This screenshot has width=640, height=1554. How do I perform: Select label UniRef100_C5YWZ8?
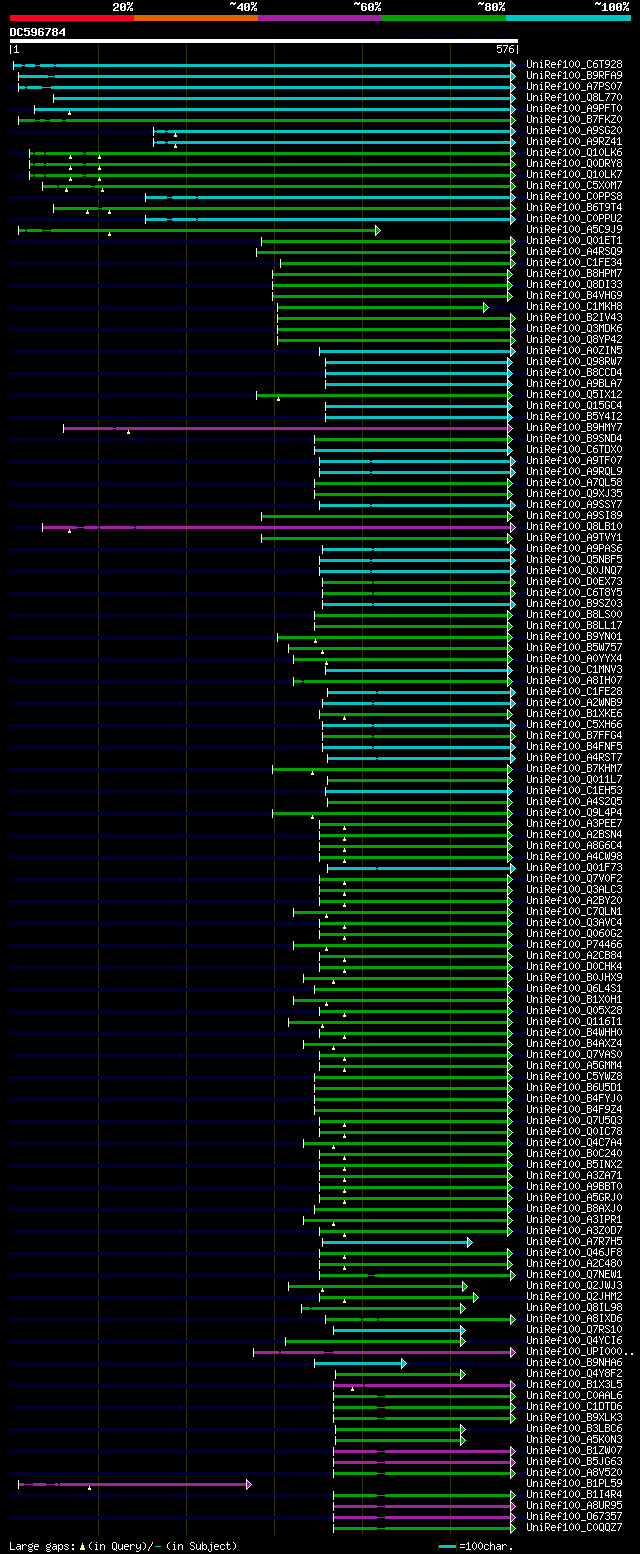click(x=574, y=1077)
